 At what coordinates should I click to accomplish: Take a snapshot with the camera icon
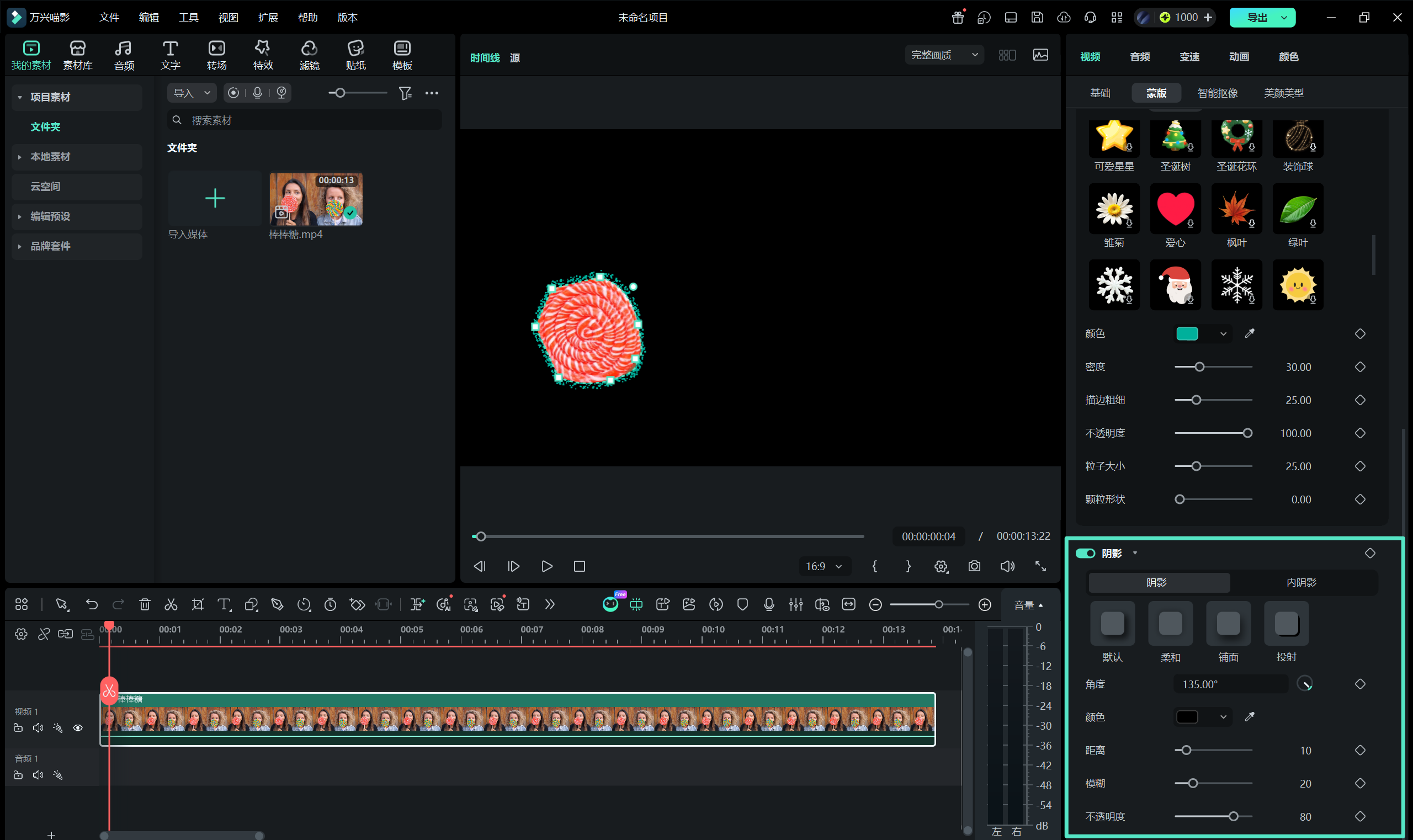(974, 566)
